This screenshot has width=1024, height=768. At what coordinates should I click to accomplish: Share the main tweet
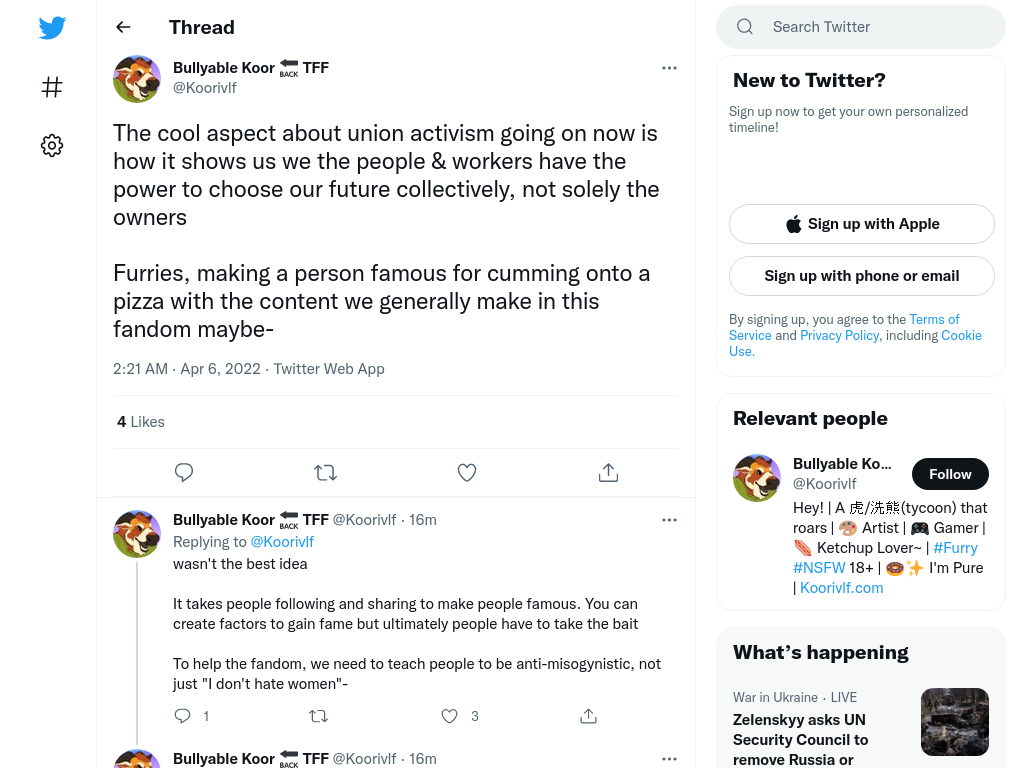[x=608, y=472]
